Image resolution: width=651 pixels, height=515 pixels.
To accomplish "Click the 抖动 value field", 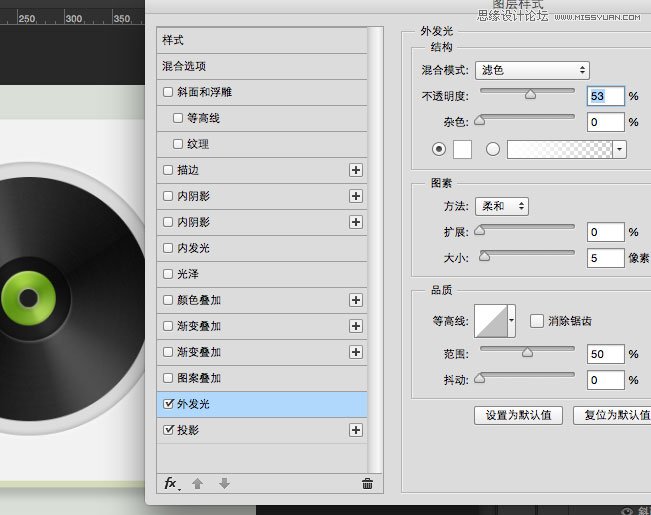I will (606, 380).
